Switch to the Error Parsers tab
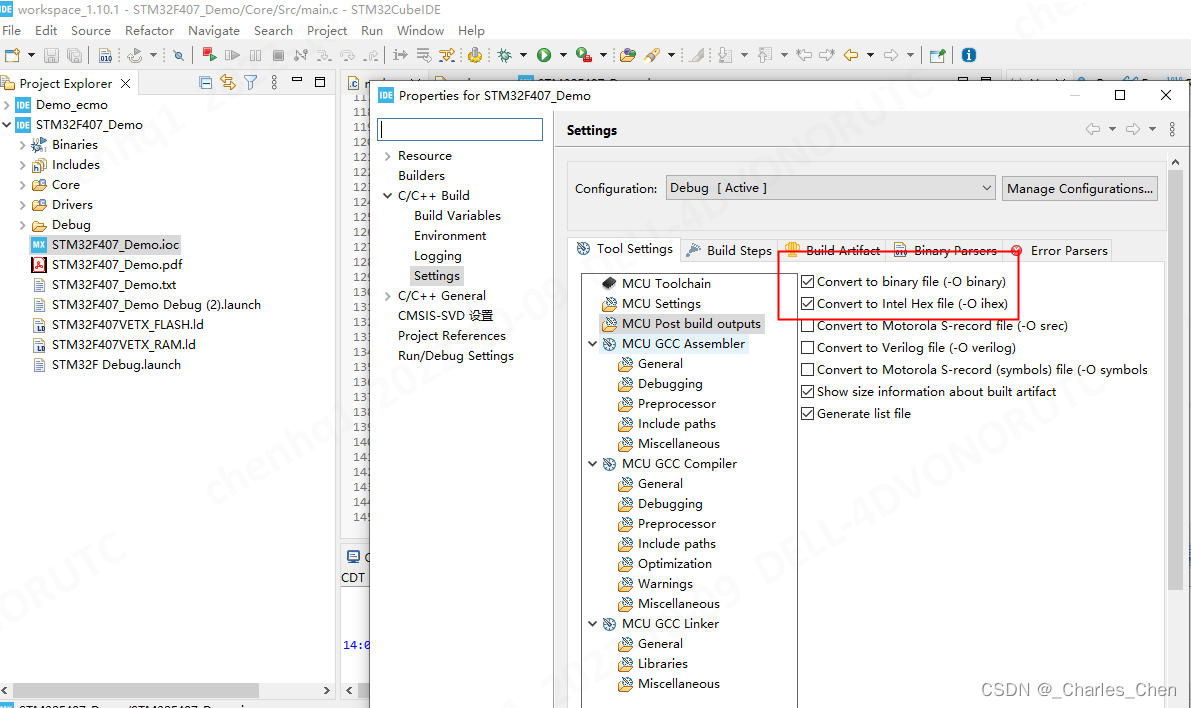The width and height of the screenshot is (1191, 708). pos(1060,251)
